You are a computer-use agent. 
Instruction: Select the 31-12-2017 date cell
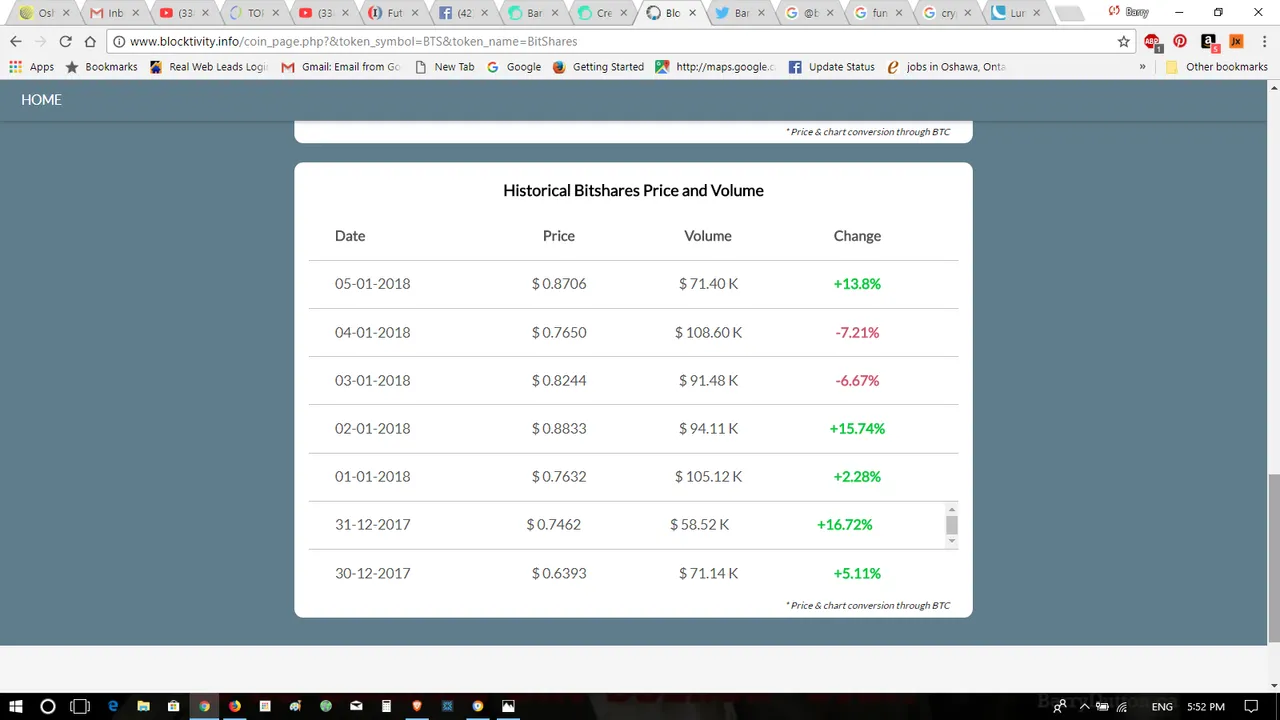tap(373, 524)
